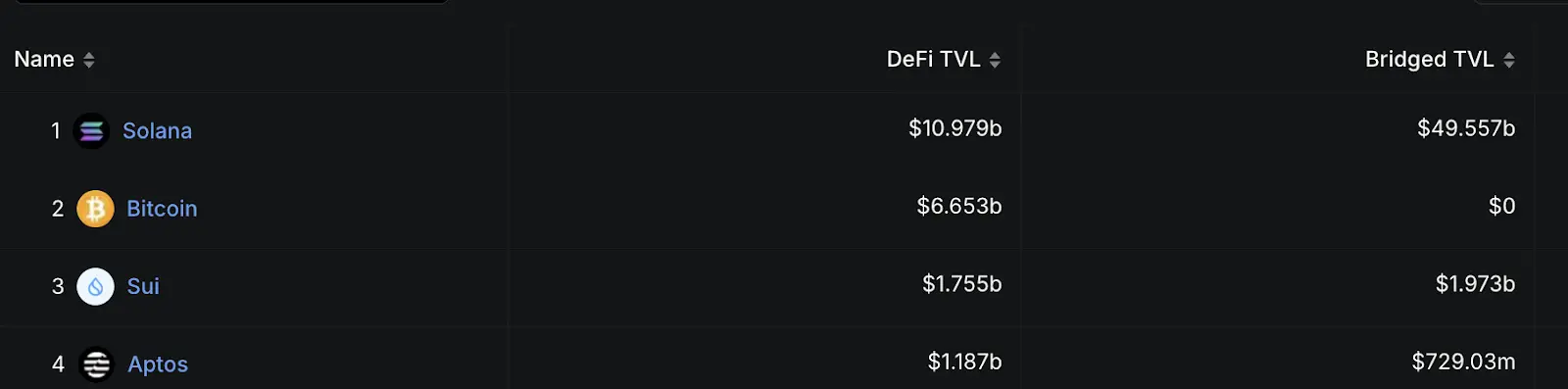Screen dimensions: 1568x389
Task: Click the DeFi TVL column header
Action: (x=933, y=59)
